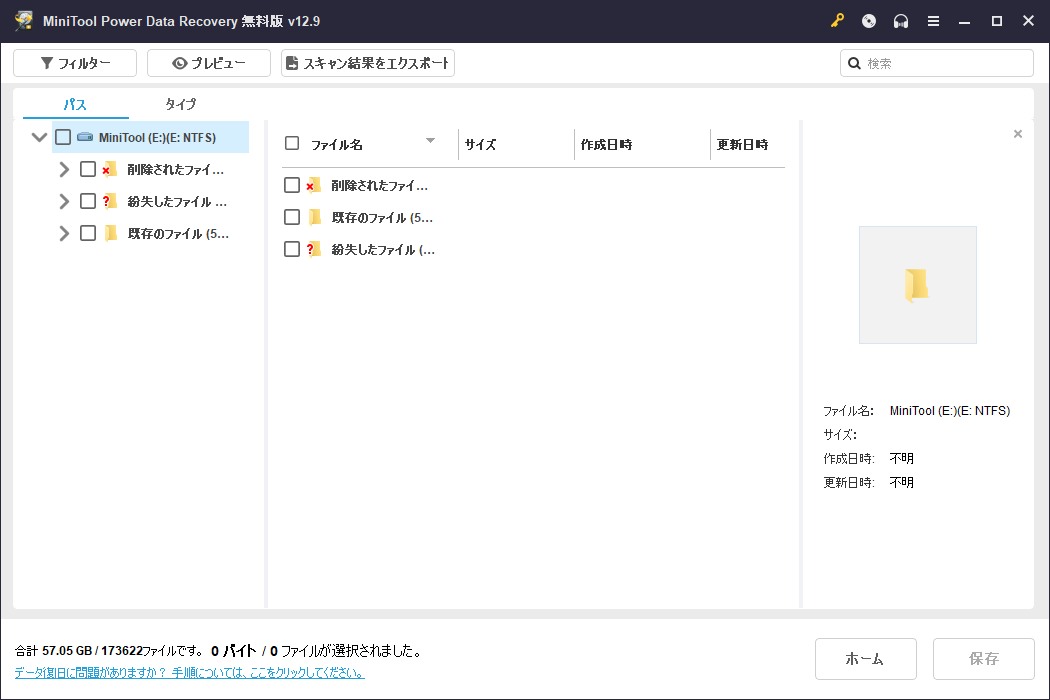The height and width of the screenshot is (700, 1050).
Task: Click the search magnifier icon
Action: tap(854, 63)
